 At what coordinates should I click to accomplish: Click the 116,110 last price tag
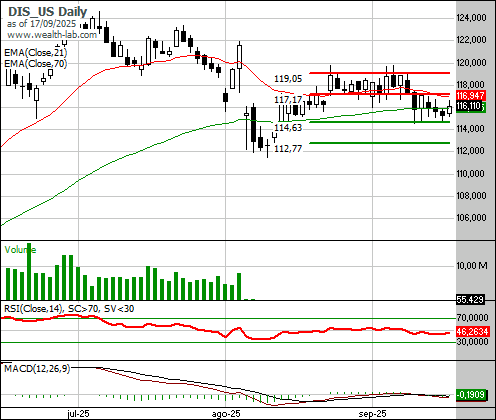click(x=469, y=106)
